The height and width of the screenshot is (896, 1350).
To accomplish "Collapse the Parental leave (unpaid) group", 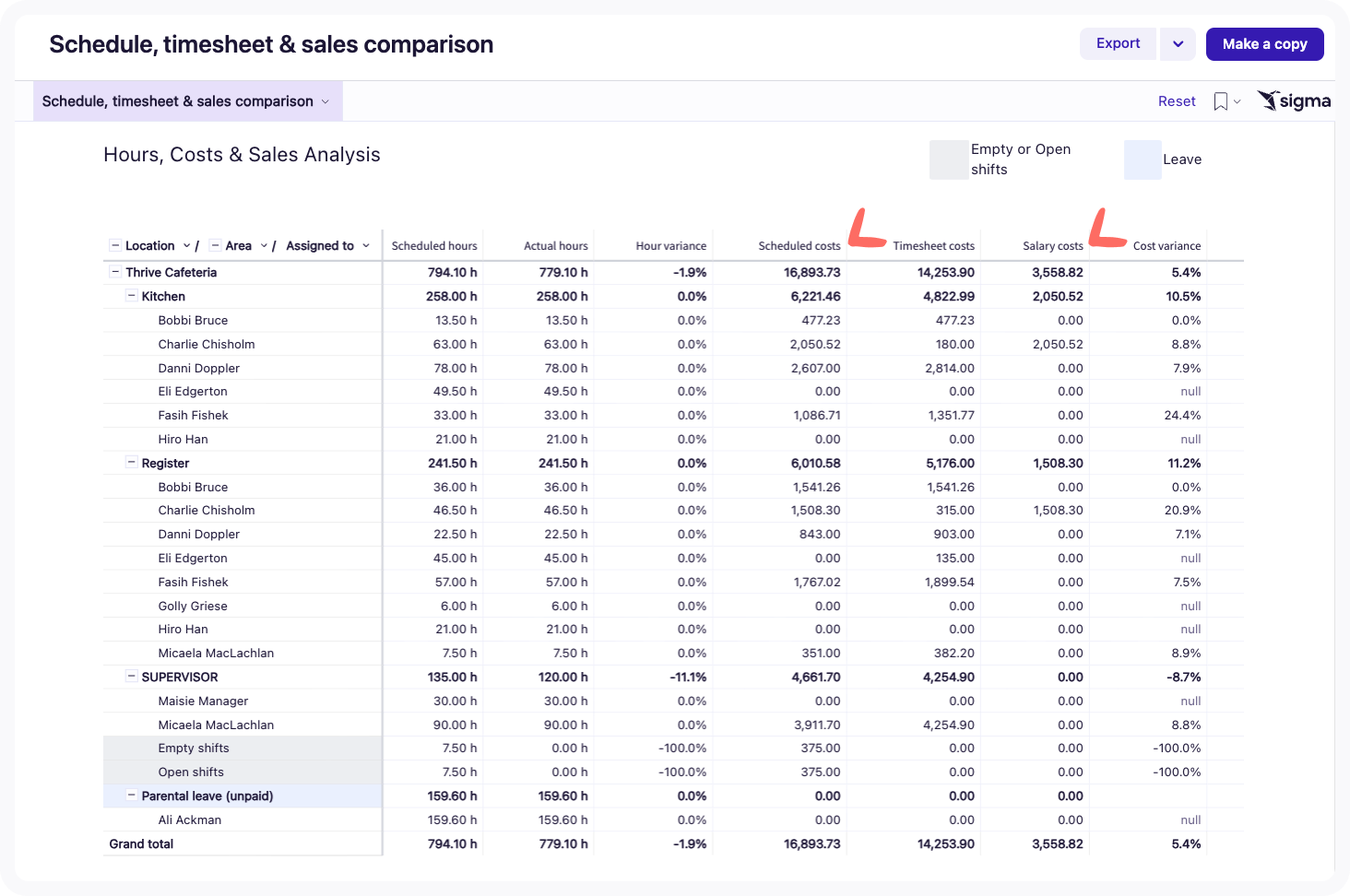I will coord(131,796).
